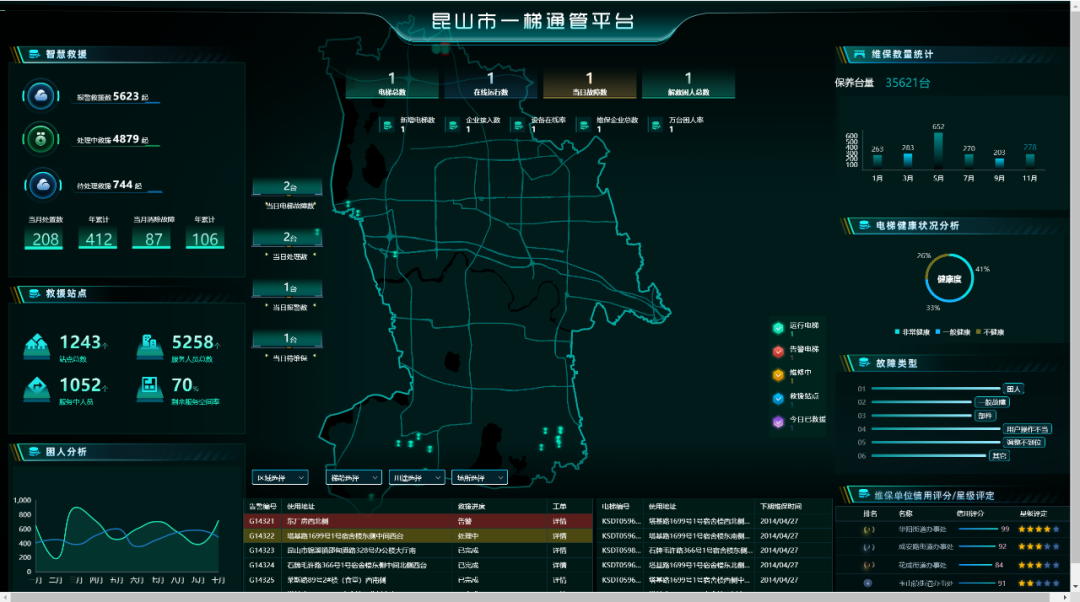Click the floor-plan icon next to 70%
This screenshot has height=602, width=1080.
point(150,386)
